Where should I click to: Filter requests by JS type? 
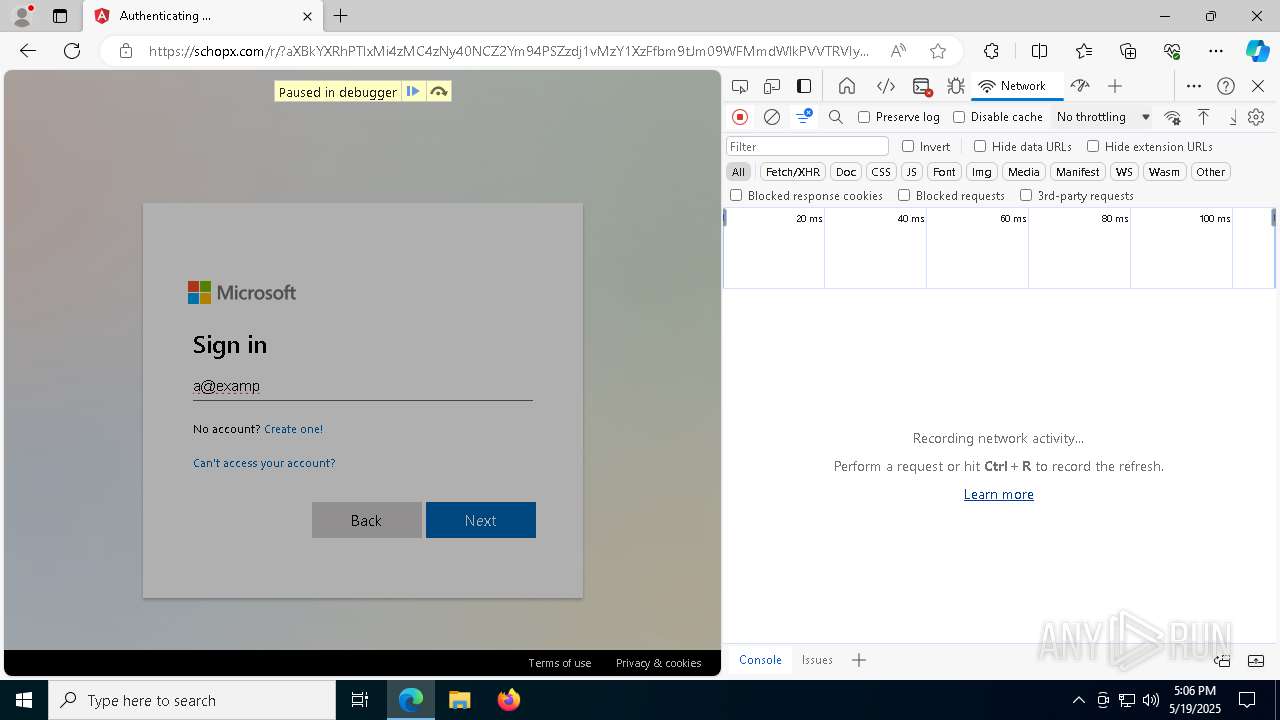(911, 172)
